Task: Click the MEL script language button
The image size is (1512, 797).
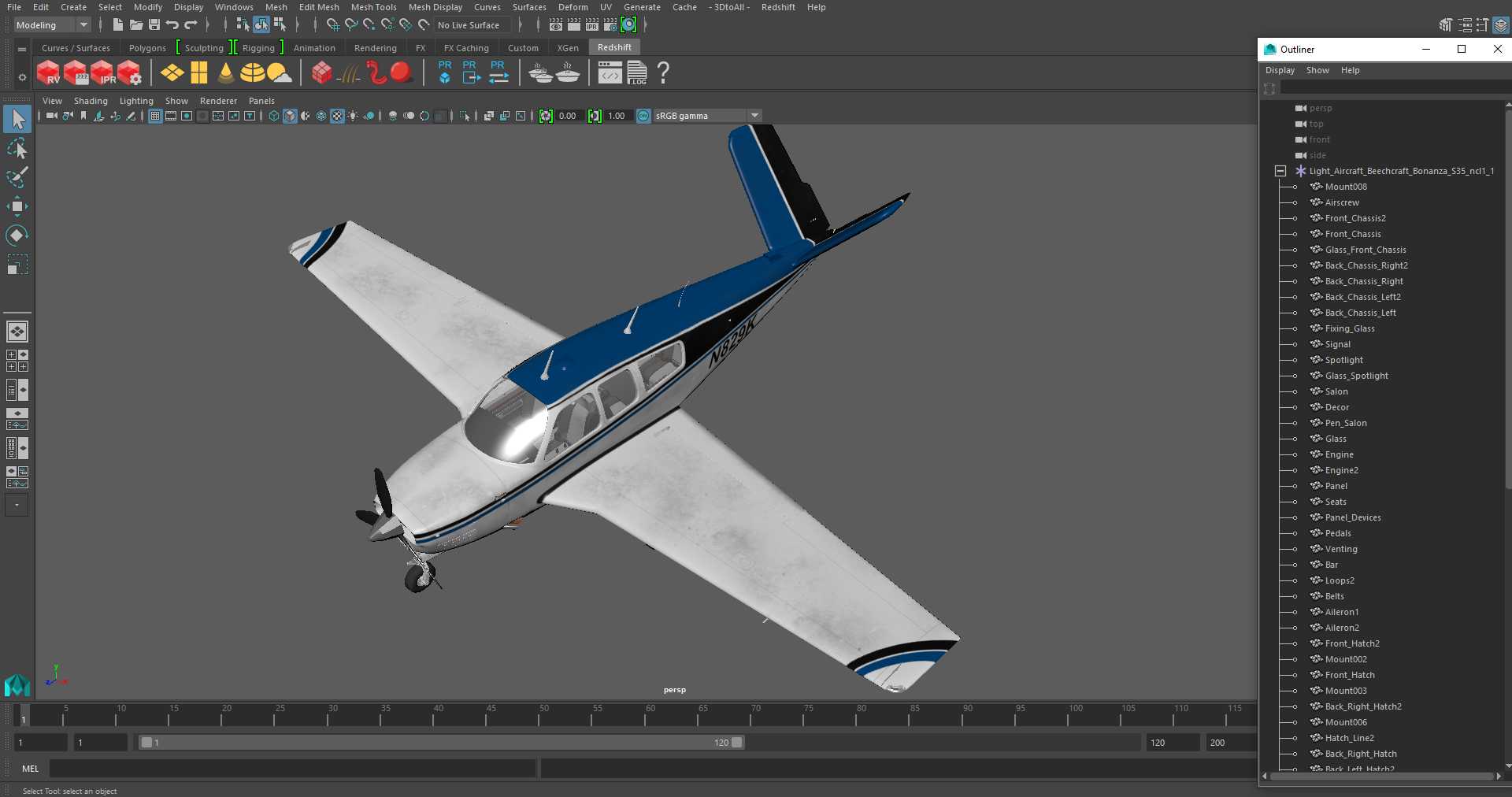Action: point(30,769)
